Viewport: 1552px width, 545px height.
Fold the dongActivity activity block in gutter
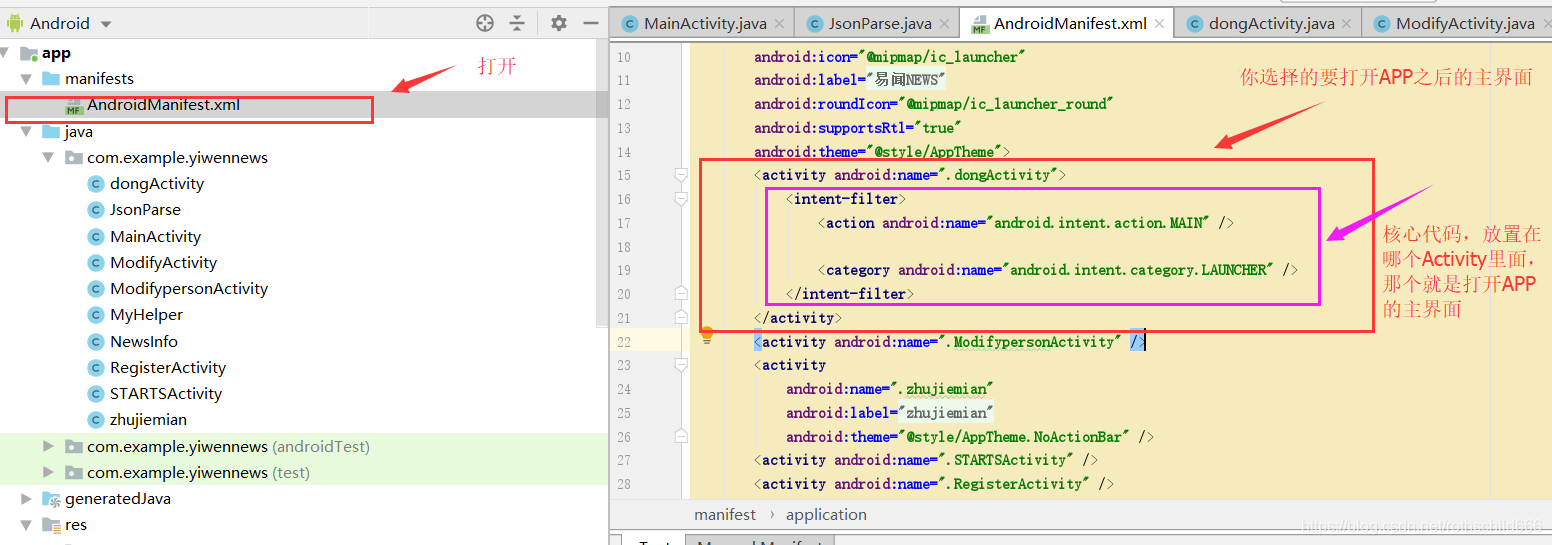click(x=681, y=175)
